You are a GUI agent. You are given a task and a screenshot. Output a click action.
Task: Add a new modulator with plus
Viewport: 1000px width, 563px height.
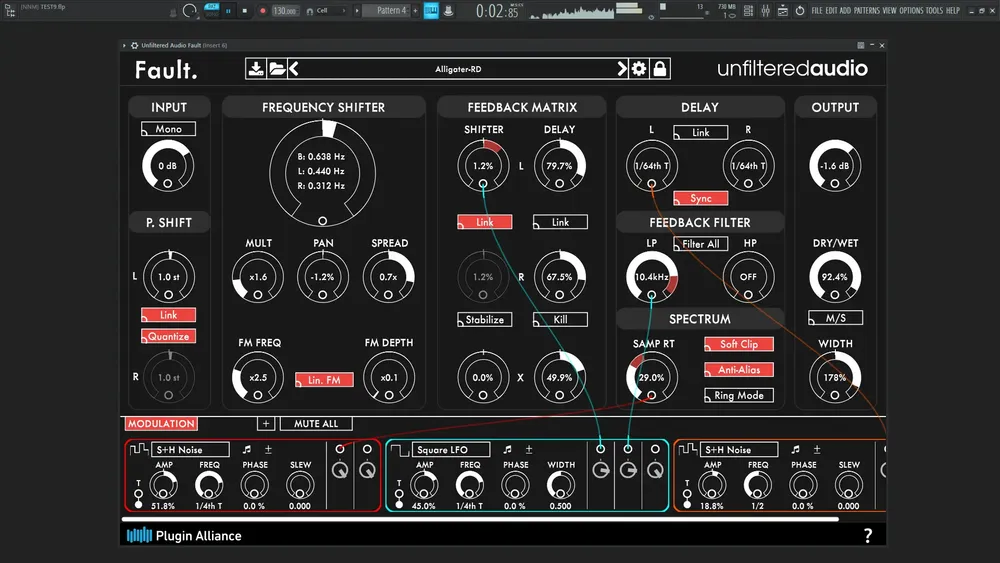[266, 423]
